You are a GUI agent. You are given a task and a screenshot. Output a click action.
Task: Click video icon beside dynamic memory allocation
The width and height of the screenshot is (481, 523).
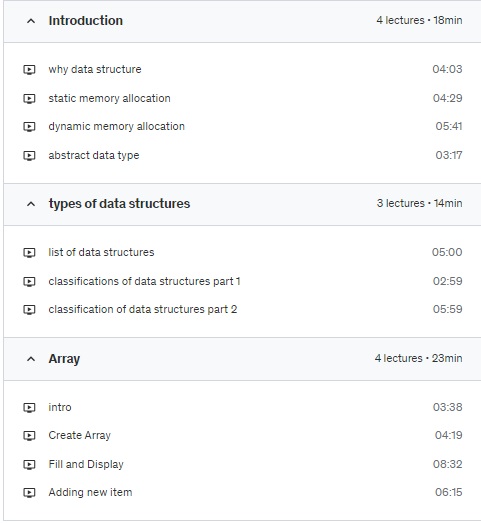(x=29, y=127)
